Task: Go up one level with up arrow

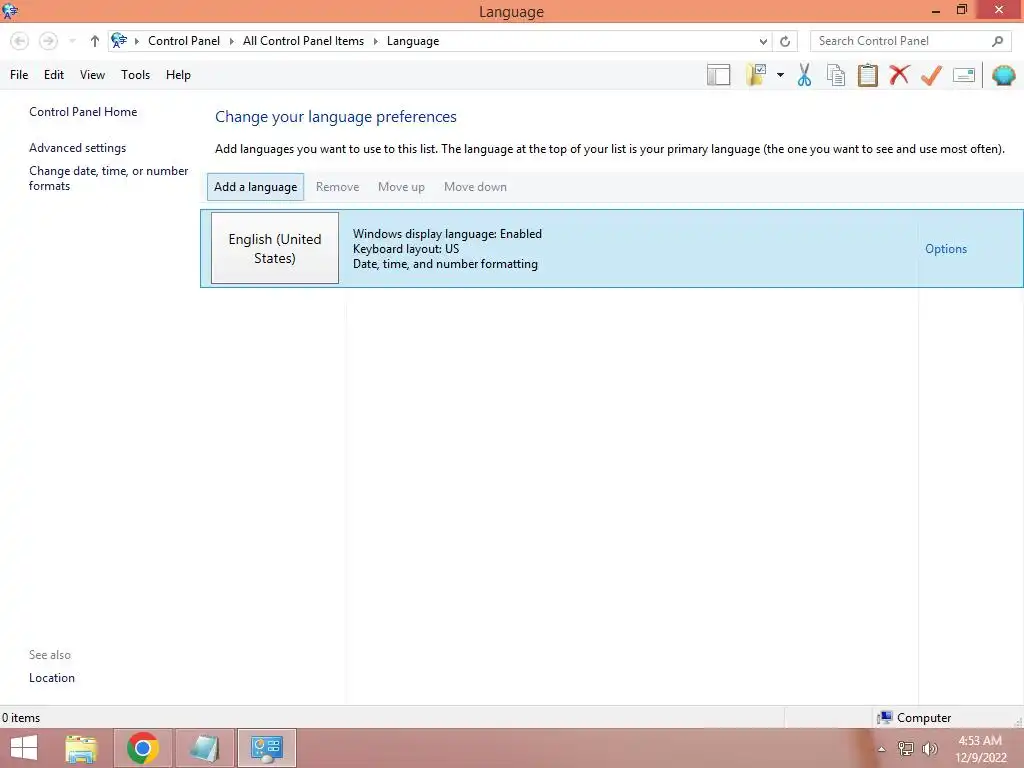Action: 95,41
